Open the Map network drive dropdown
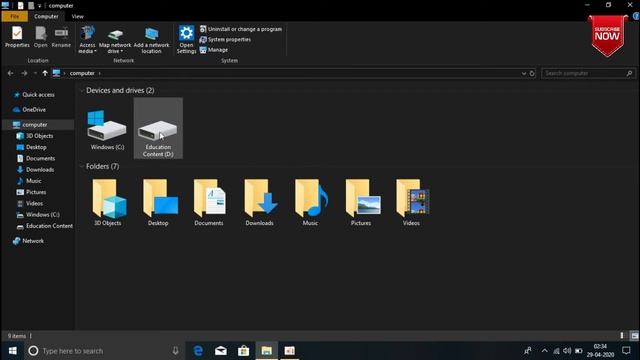 (x=115, y=40)
